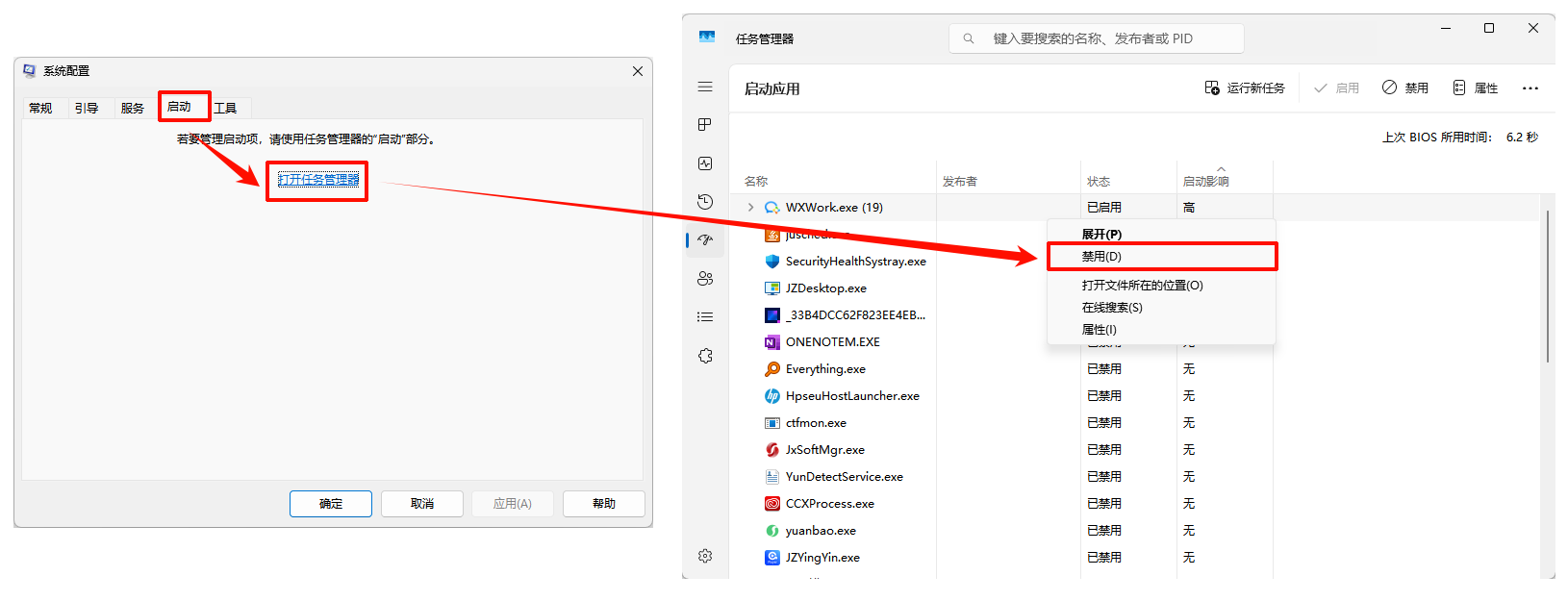Click the JZYingYin.exe blue icon
This screenshot has height=601, width=1568.
coord(771,558)
